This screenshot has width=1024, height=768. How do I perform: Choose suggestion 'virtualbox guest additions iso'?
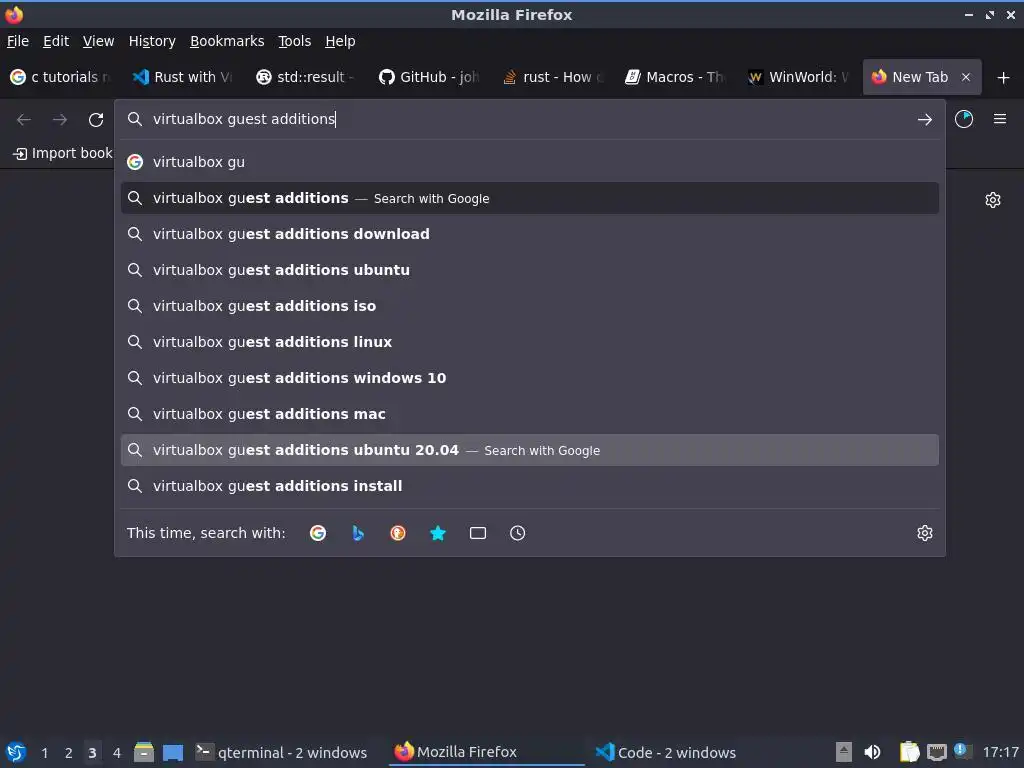(530, 306)
